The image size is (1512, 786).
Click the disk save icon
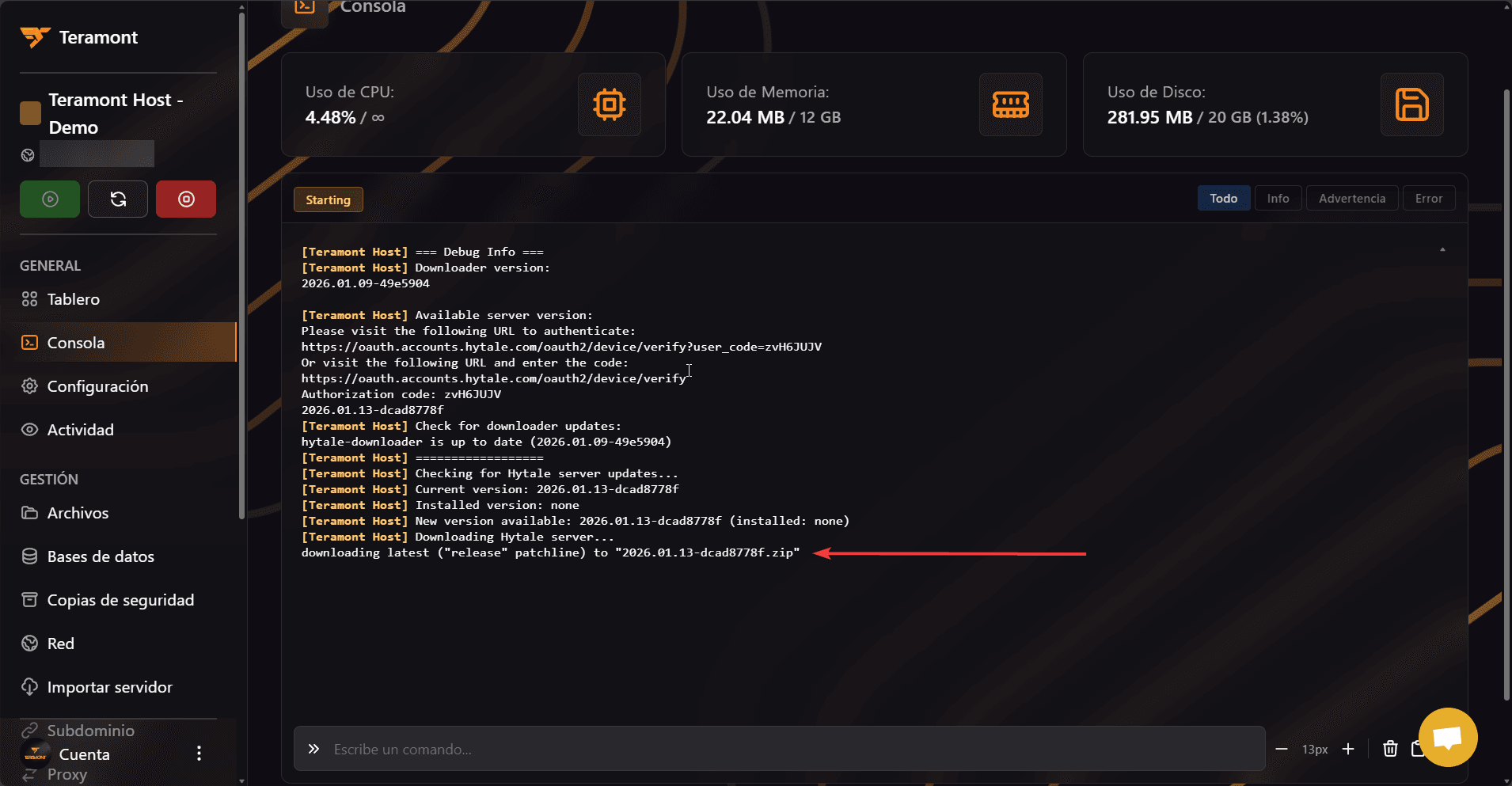tap(1412, 104)
